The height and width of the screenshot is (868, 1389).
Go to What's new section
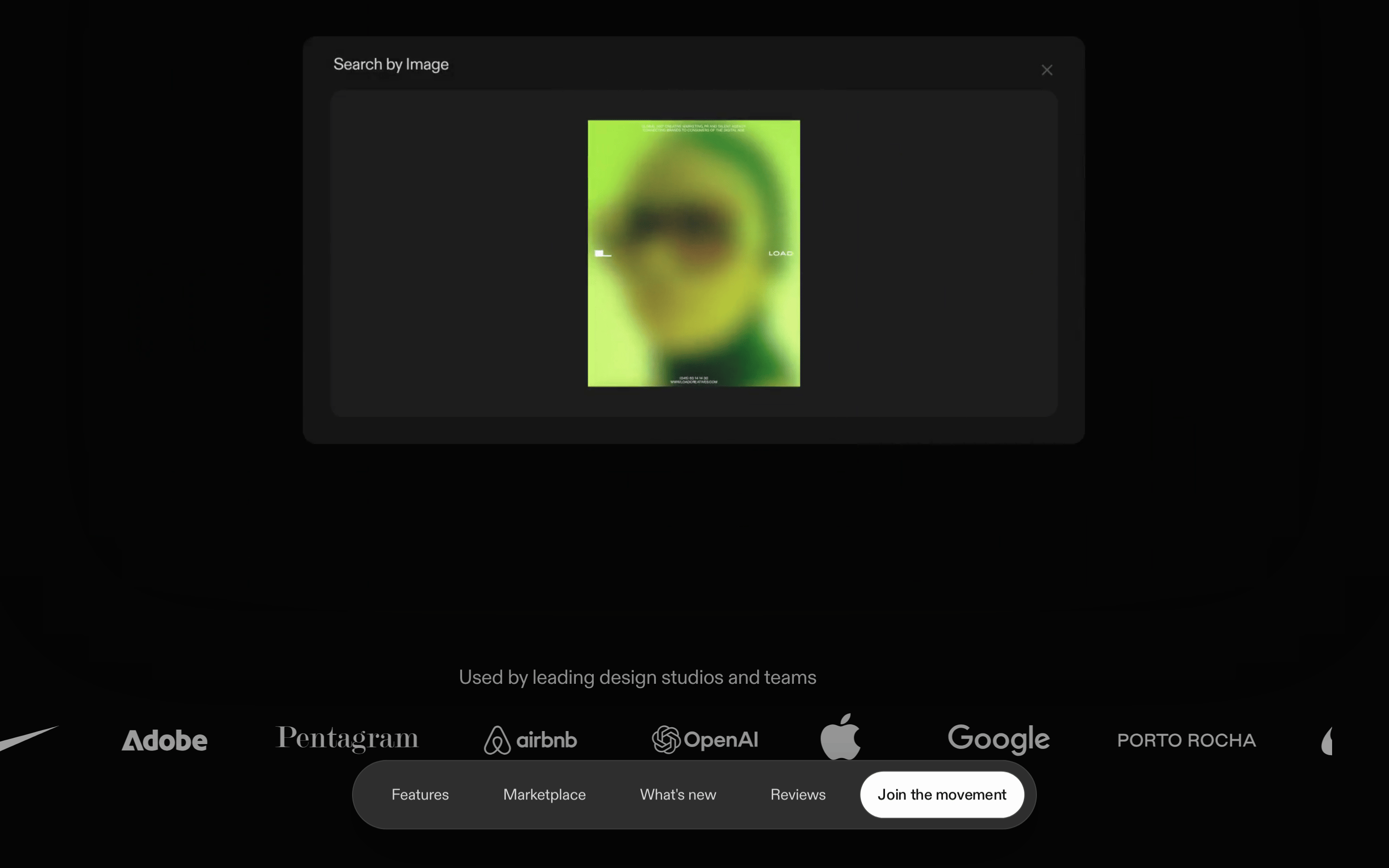pyautogui.click(x=678, y=795)
